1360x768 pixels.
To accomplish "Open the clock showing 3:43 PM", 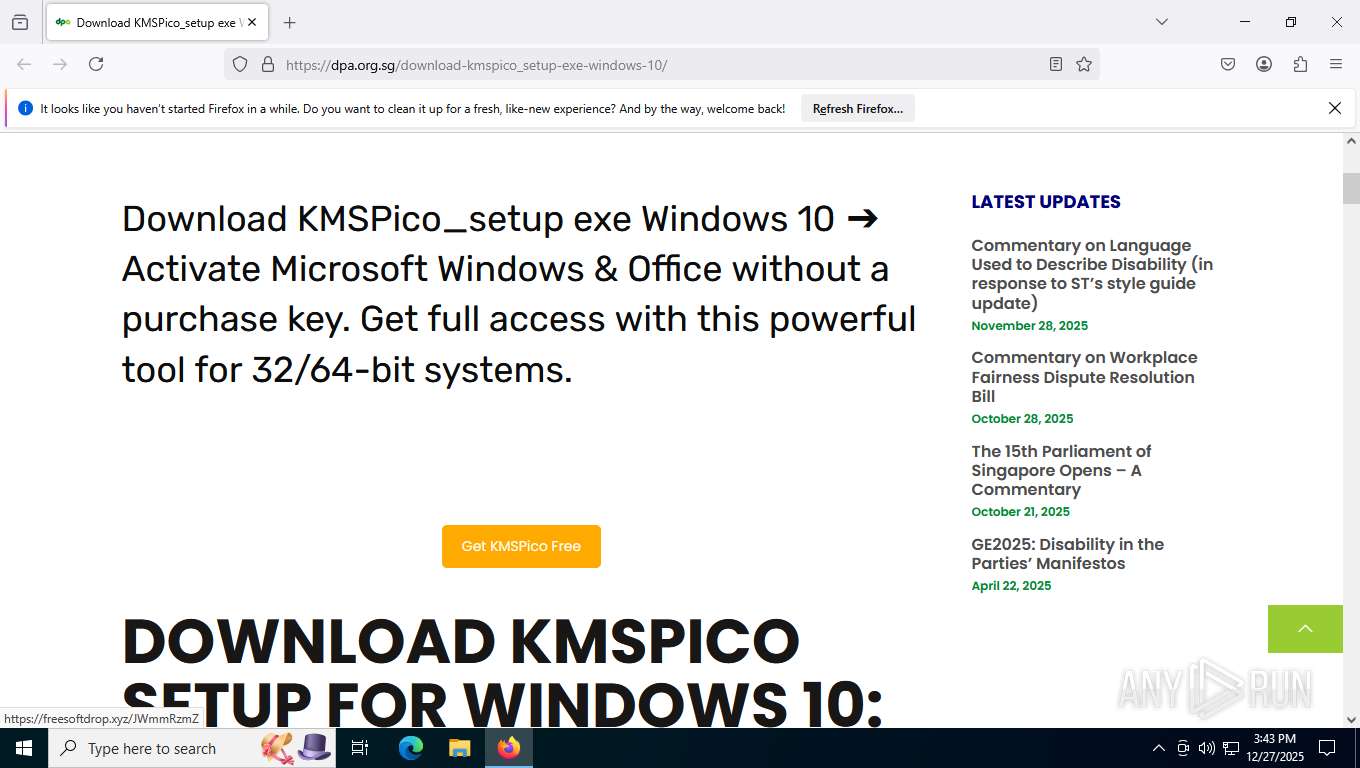I will pos(1273,748).
